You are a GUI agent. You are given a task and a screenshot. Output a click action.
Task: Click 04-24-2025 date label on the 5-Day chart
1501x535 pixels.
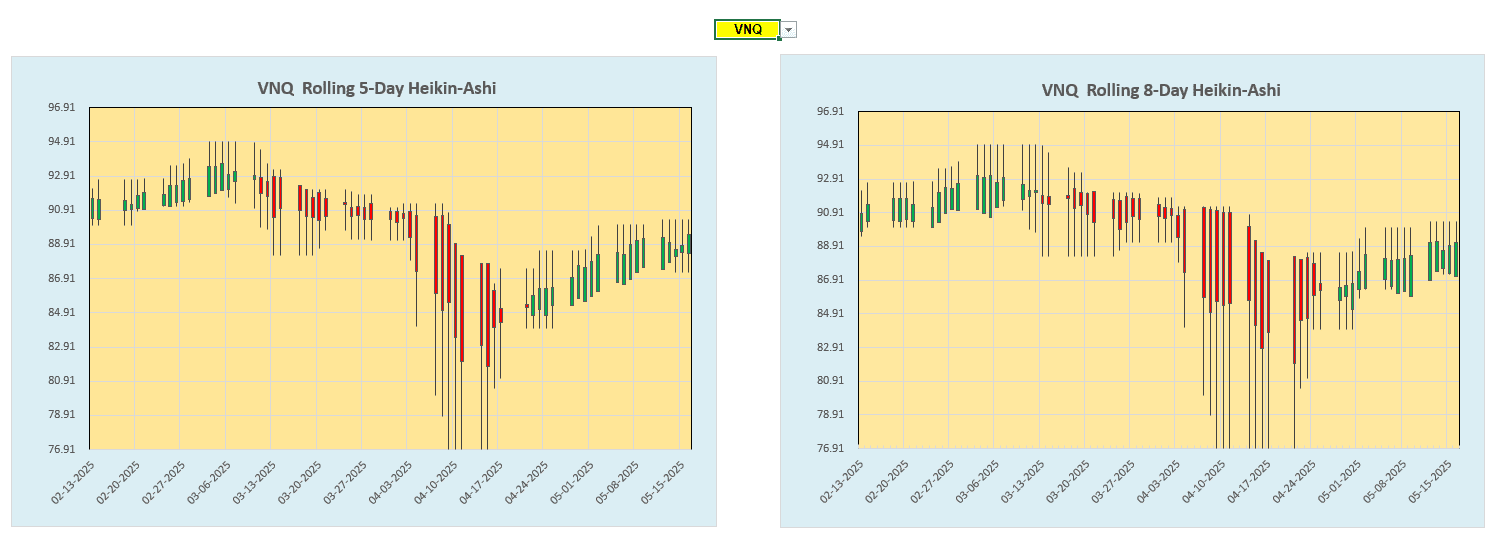526,483
